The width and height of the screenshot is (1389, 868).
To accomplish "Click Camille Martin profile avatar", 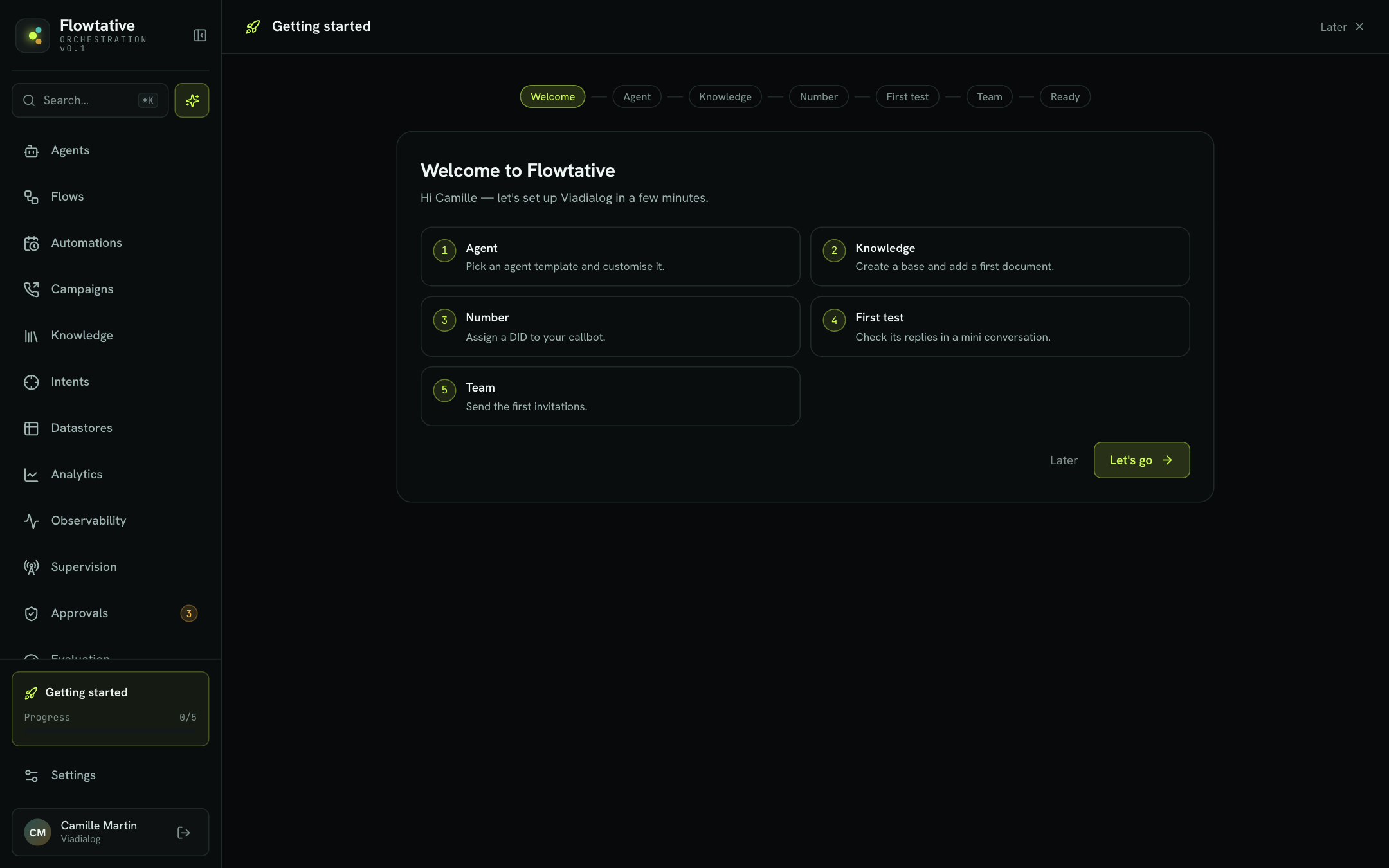I will (37, 833).
